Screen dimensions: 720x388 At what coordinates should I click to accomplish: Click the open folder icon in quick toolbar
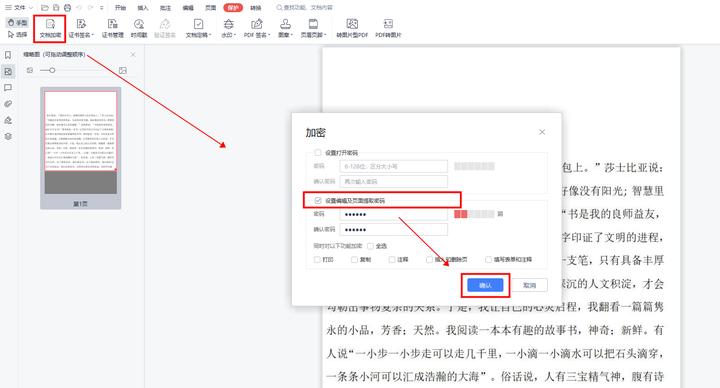point(45,8)
